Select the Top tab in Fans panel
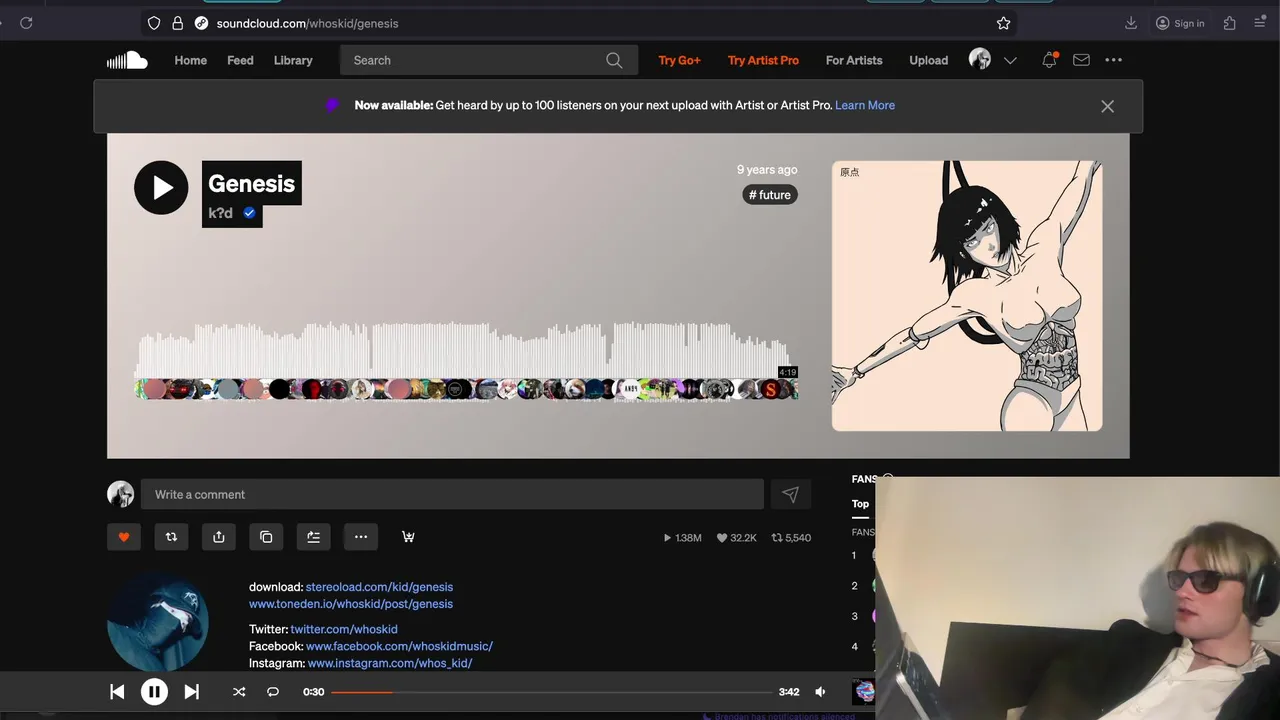Image resolution: width=1280 pixels, height=720 pixels. [x=860, y=504]
